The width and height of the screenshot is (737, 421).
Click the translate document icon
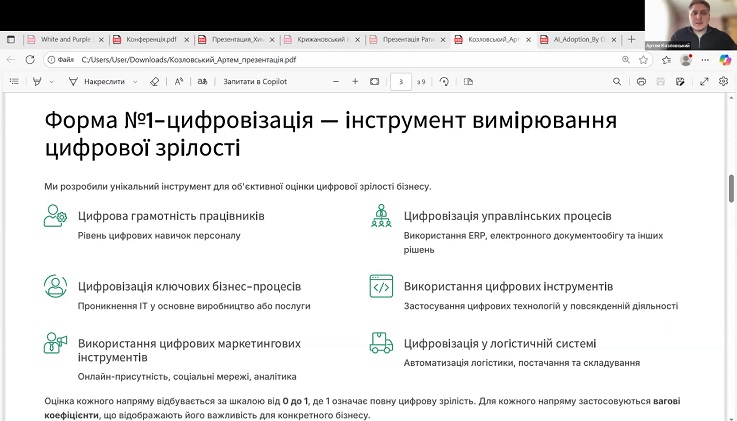[202, 81]
